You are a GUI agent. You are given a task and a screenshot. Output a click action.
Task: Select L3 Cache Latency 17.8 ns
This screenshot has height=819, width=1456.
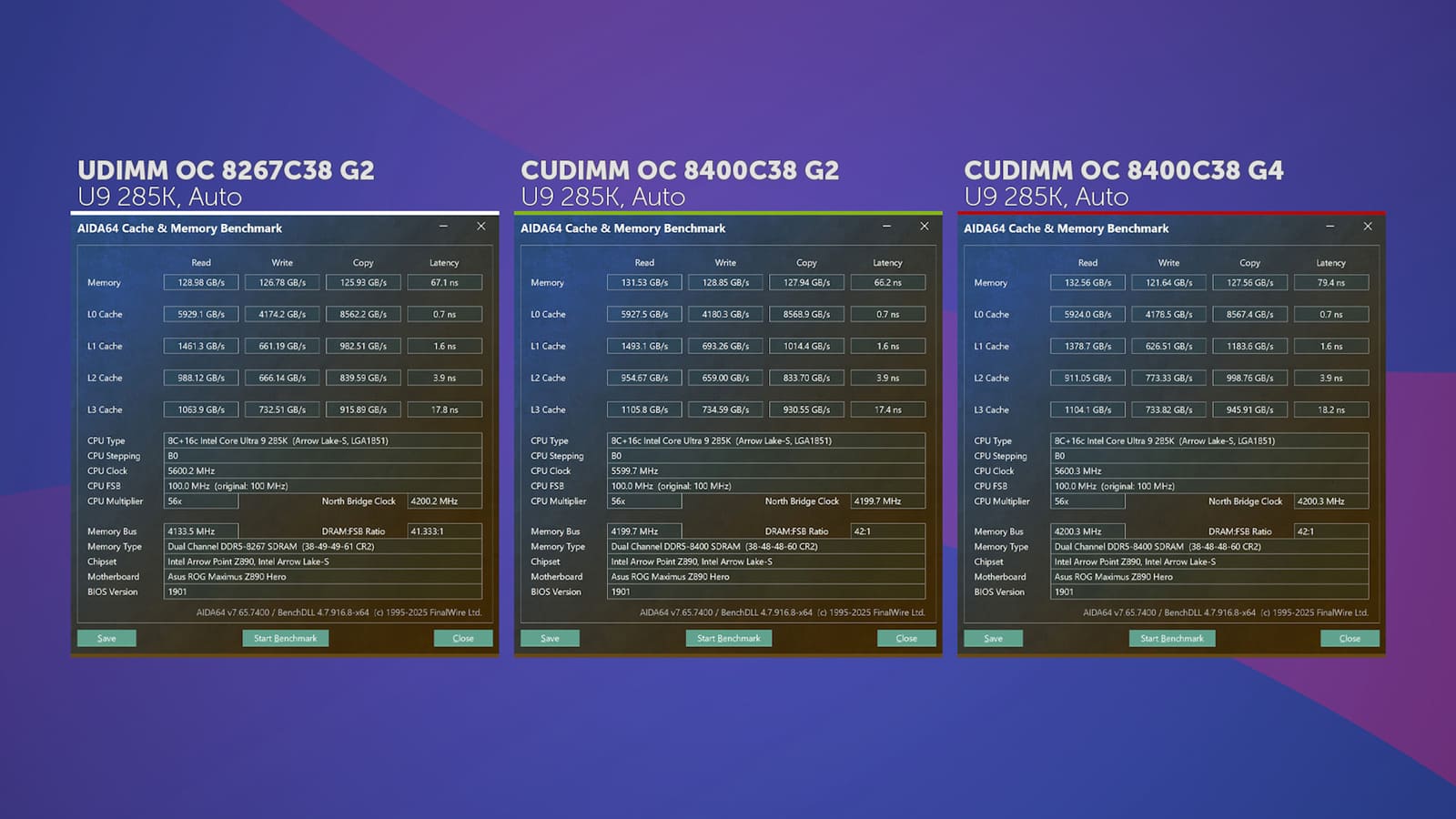coord(444,409)
